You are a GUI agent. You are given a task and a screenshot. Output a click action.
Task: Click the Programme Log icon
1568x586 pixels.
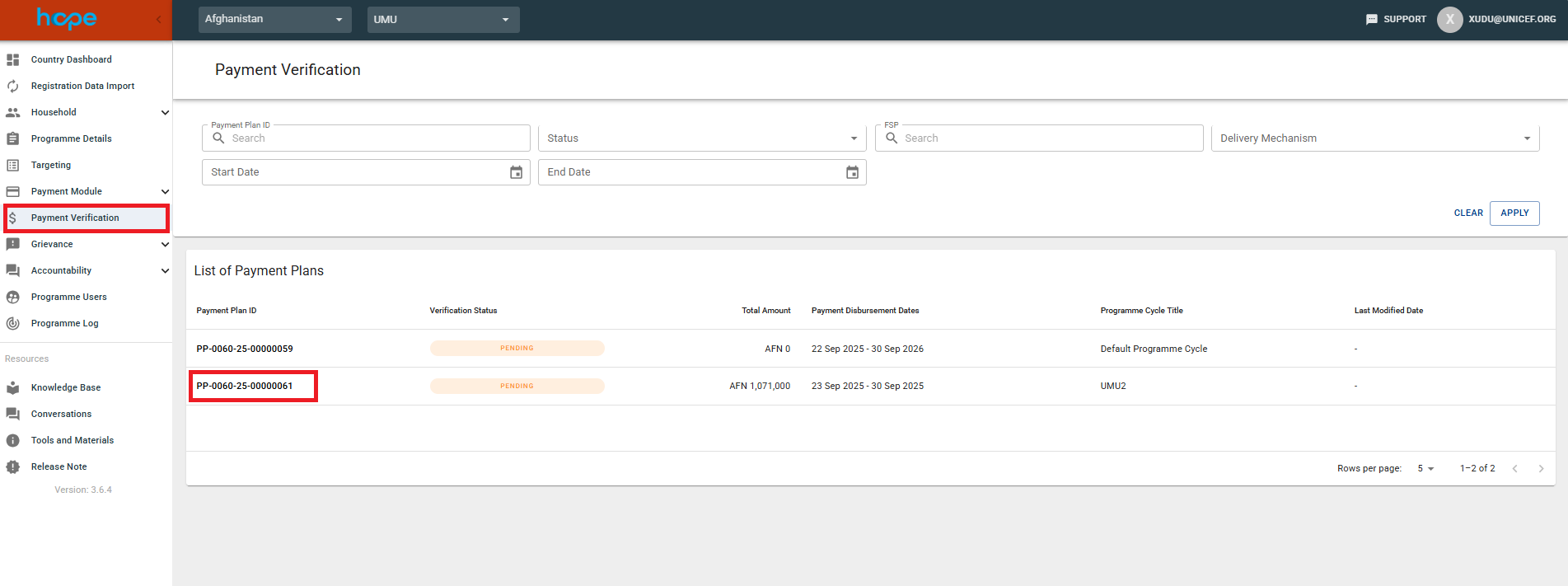pos(13,323)
